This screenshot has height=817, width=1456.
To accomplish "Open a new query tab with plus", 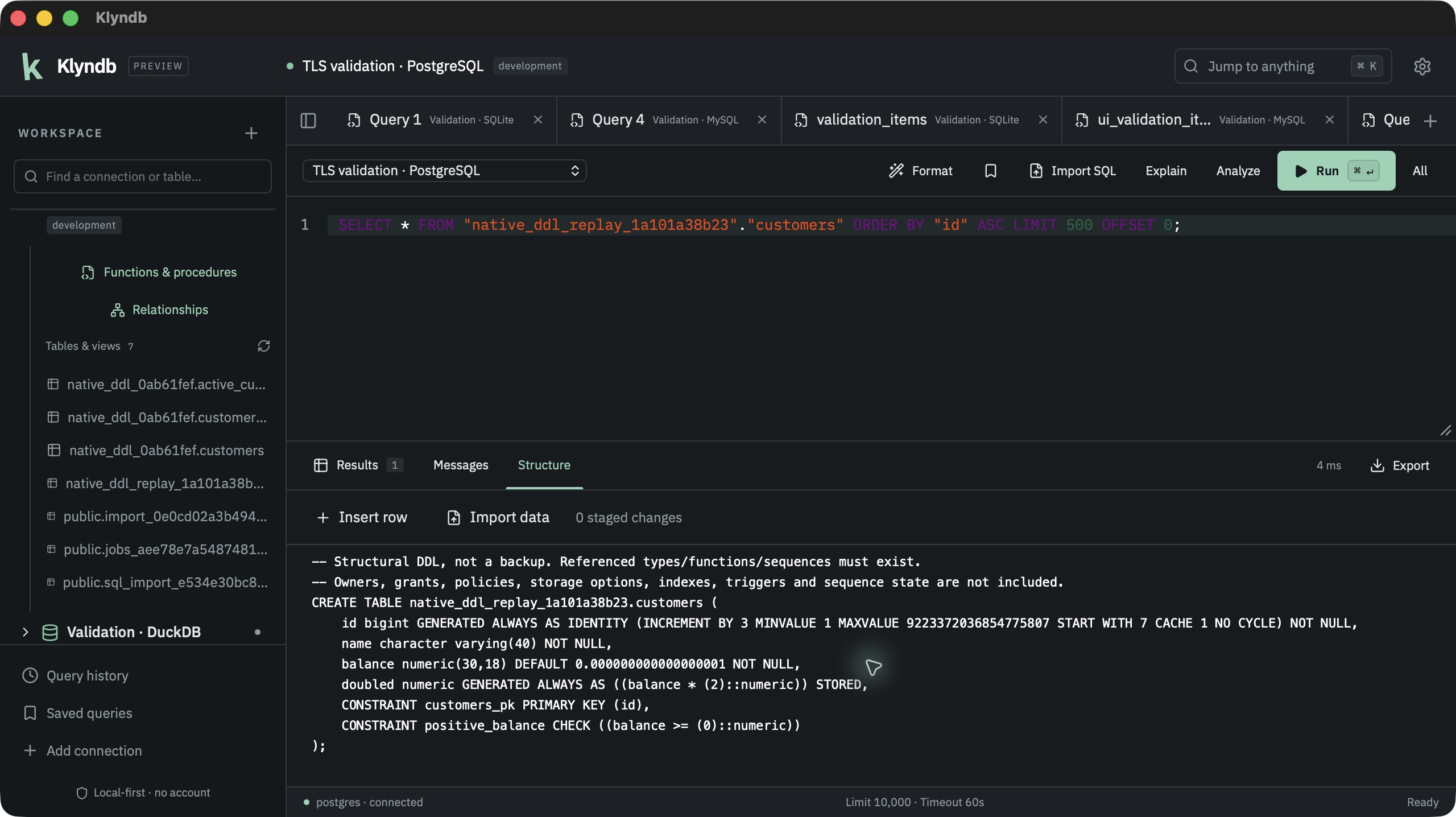I will pos(1430,121).
